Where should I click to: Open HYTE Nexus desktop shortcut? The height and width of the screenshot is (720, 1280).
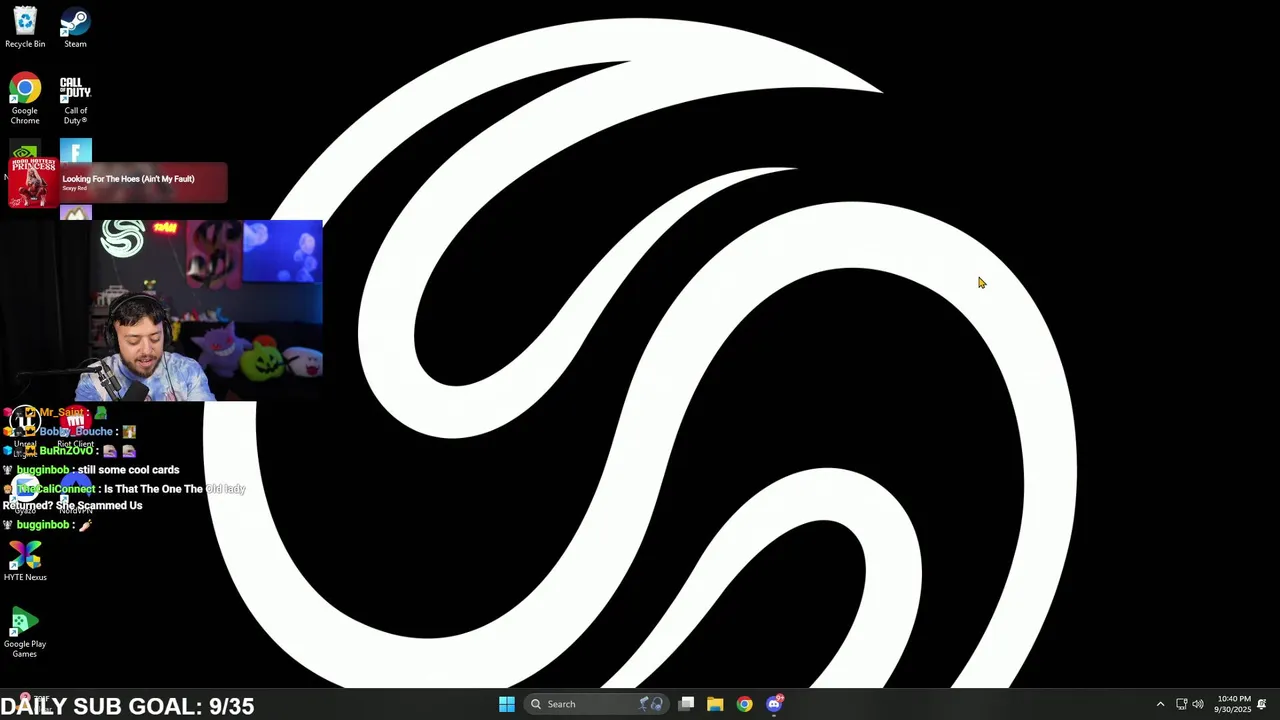click(x=25, y=561)
